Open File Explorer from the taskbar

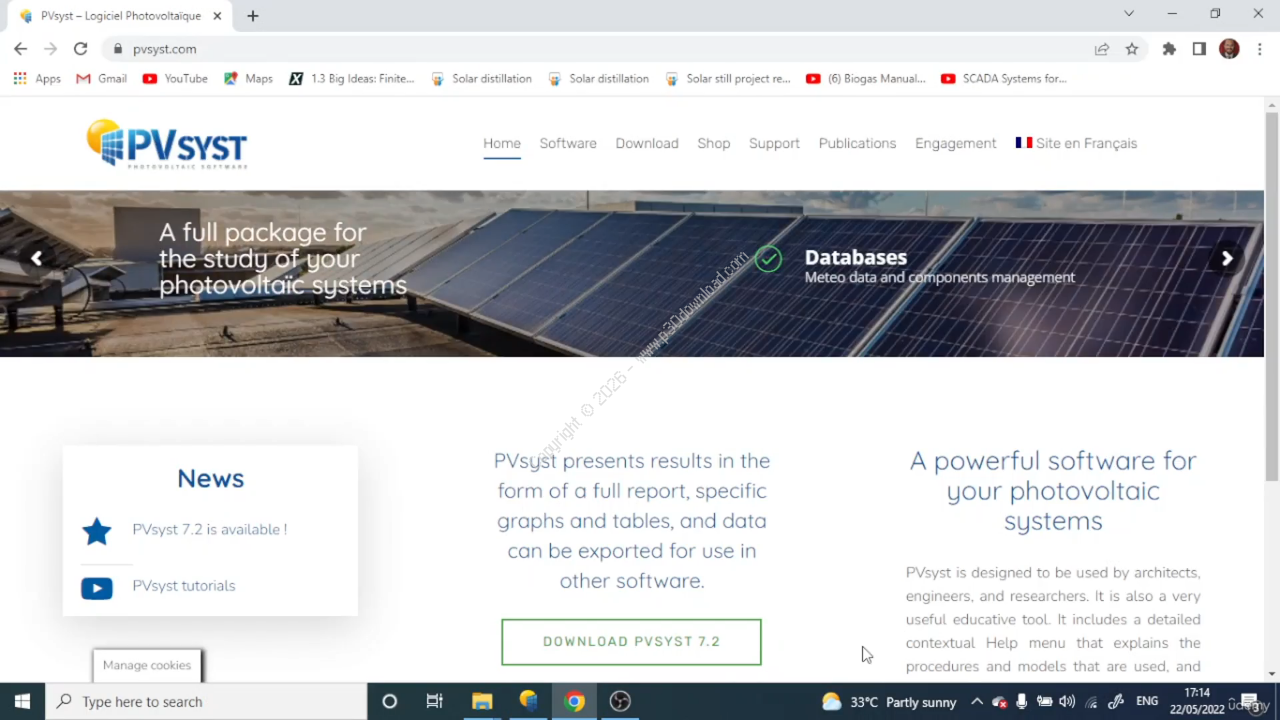click(x=482, y=701)
